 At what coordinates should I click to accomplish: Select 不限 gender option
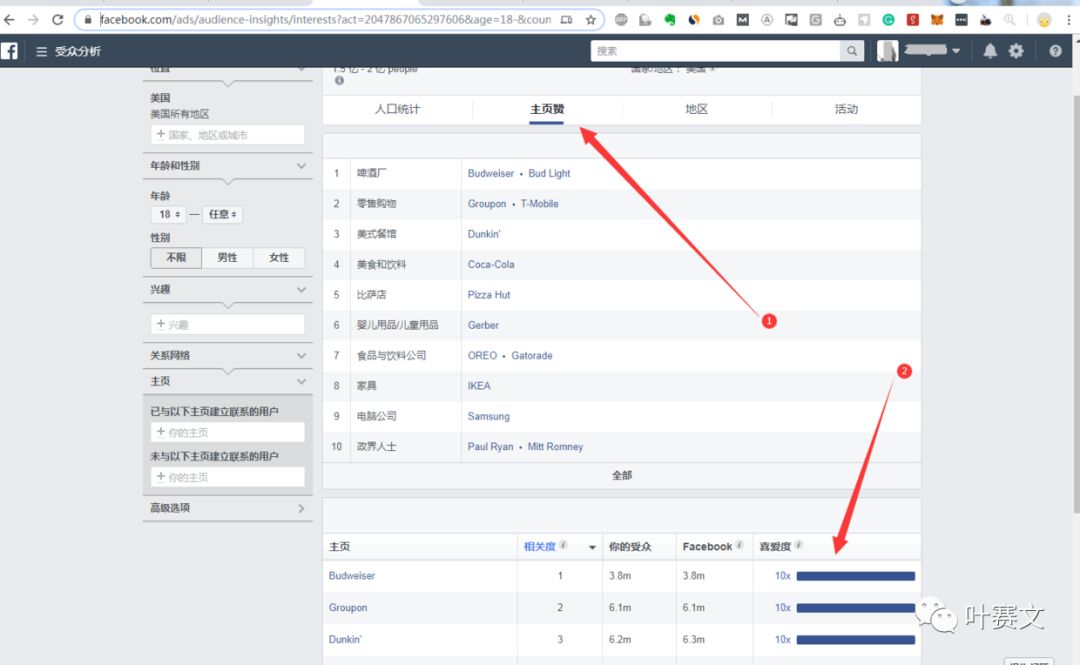pos(176,258)
